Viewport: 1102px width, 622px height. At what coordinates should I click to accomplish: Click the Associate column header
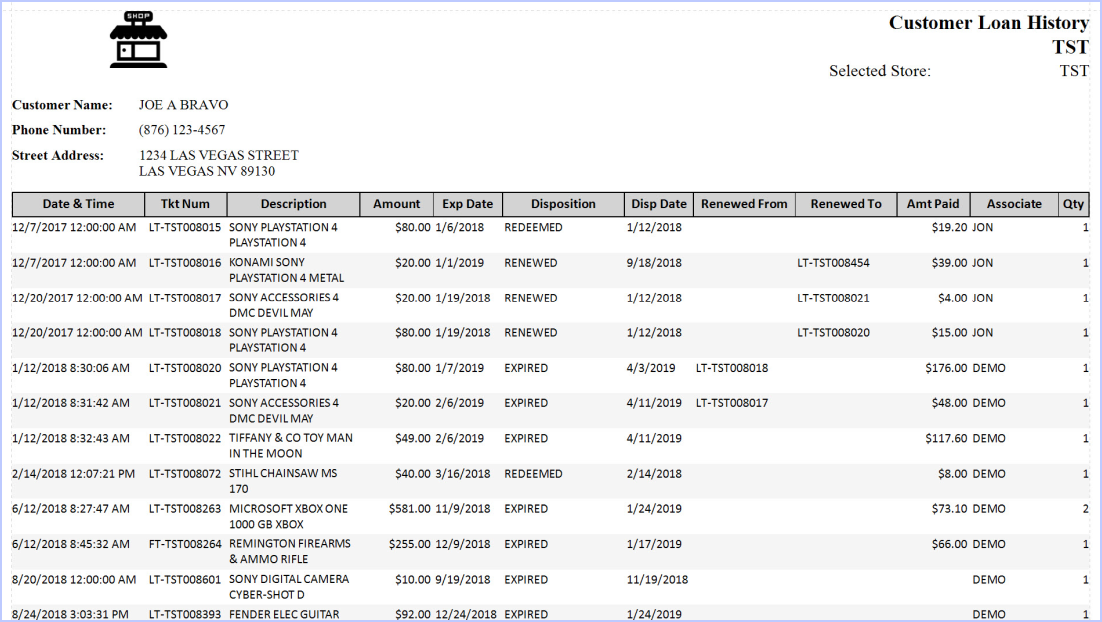1014,204
